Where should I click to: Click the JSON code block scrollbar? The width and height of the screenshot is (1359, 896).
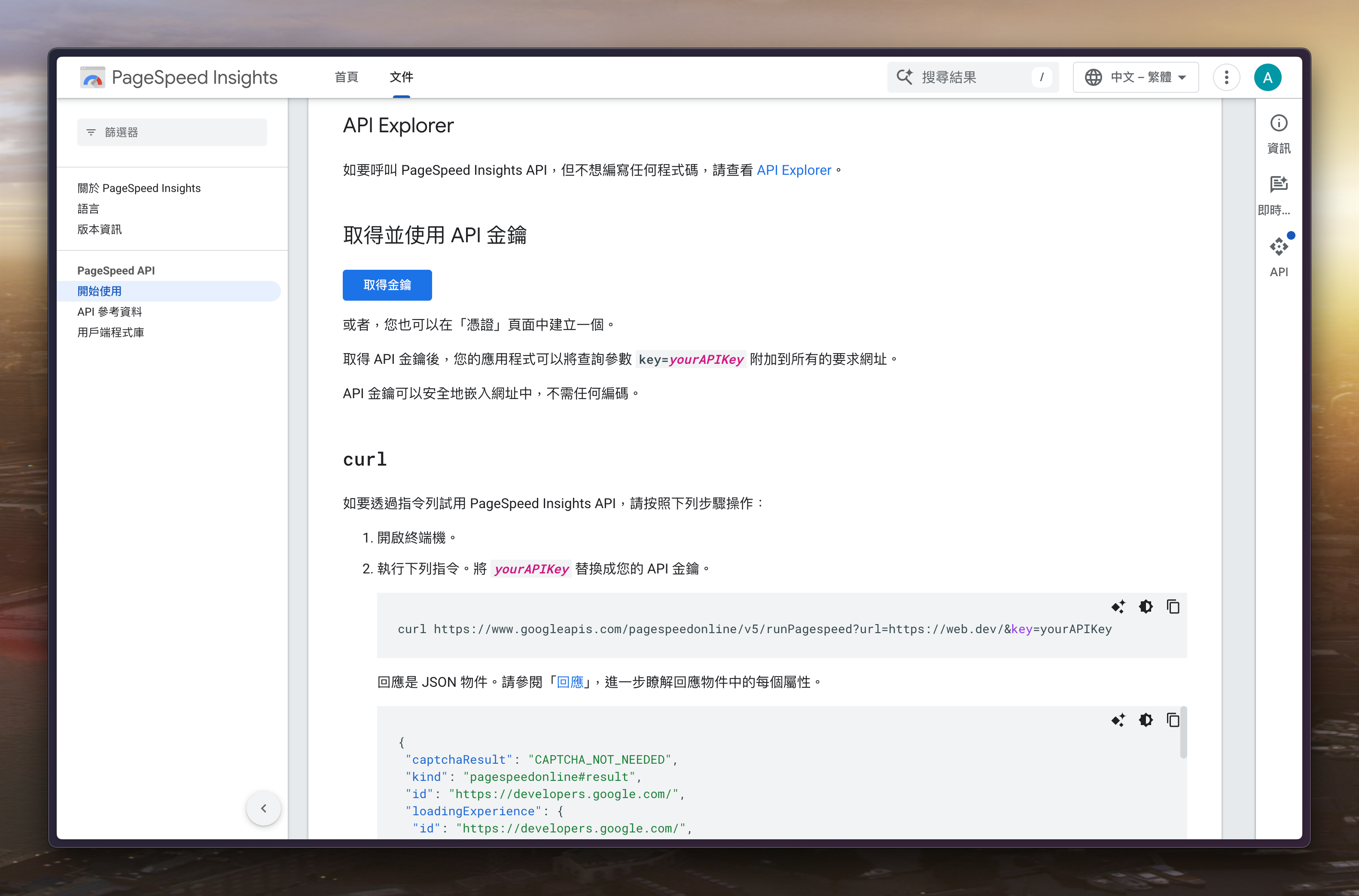[x=1183, y=733]
